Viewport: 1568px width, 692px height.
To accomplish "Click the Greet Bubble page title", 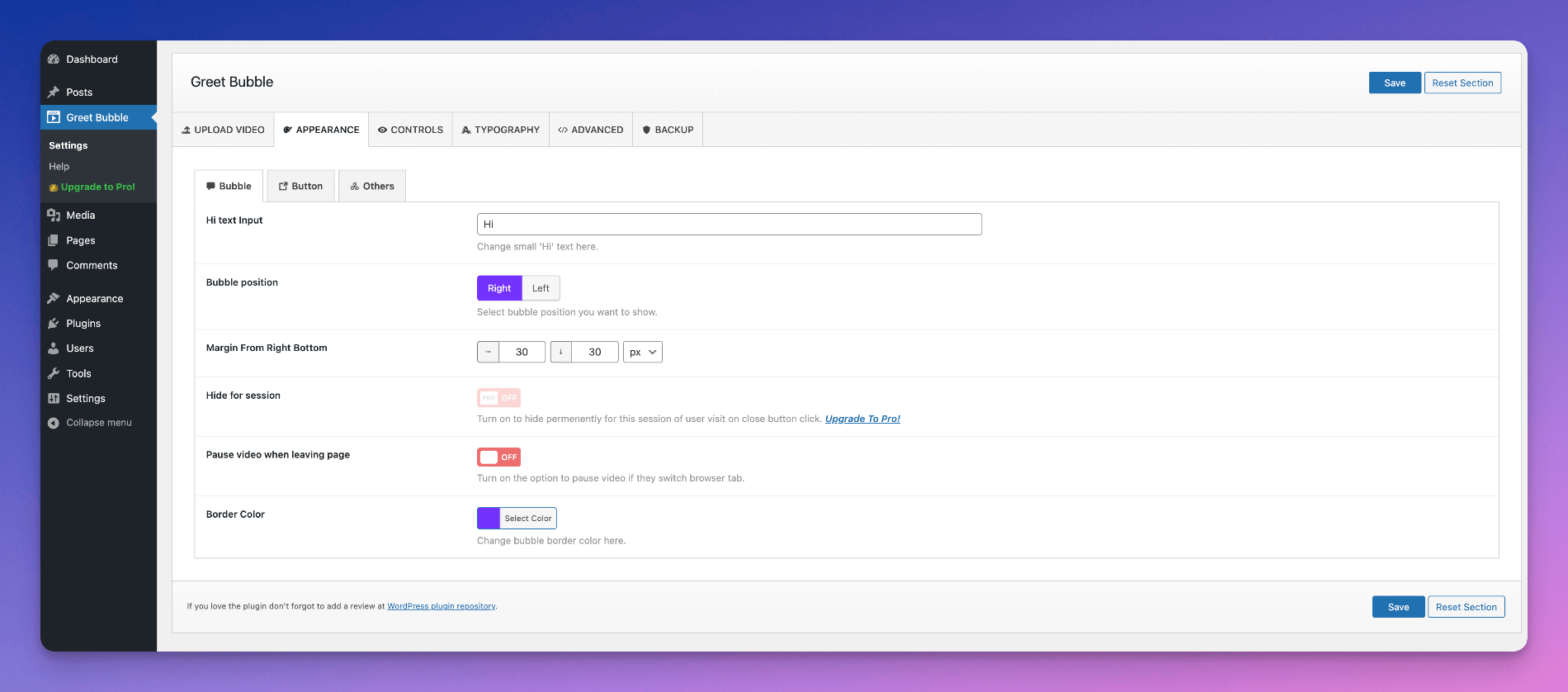I will point(232,82).
